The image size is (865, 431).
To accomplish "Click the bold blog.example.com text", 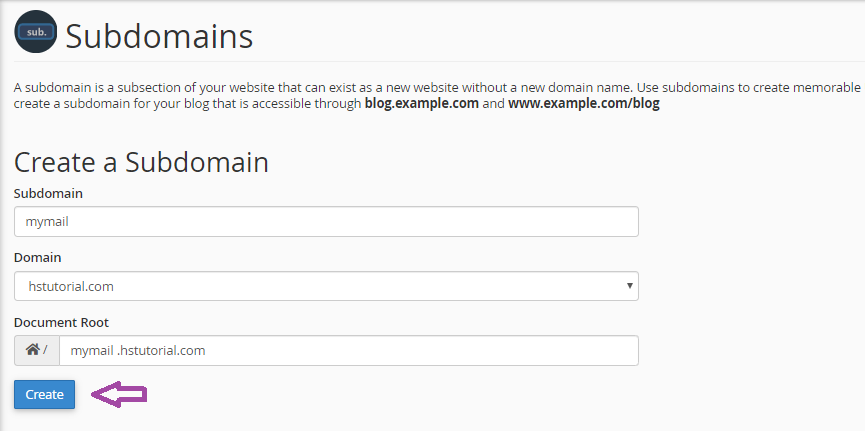I will coord(421,103).
